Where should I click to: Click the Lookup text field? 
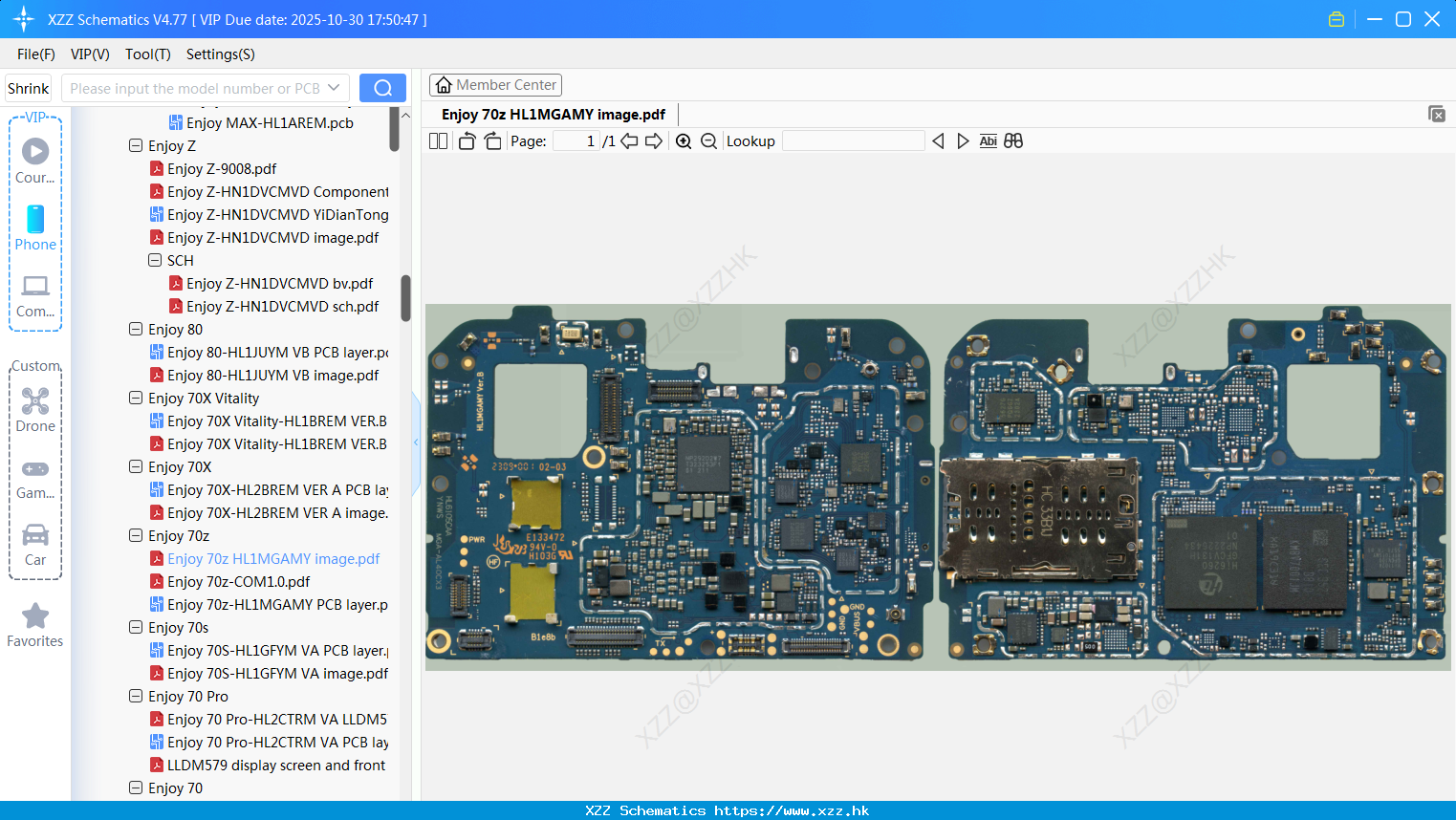[x=854, y=141]
